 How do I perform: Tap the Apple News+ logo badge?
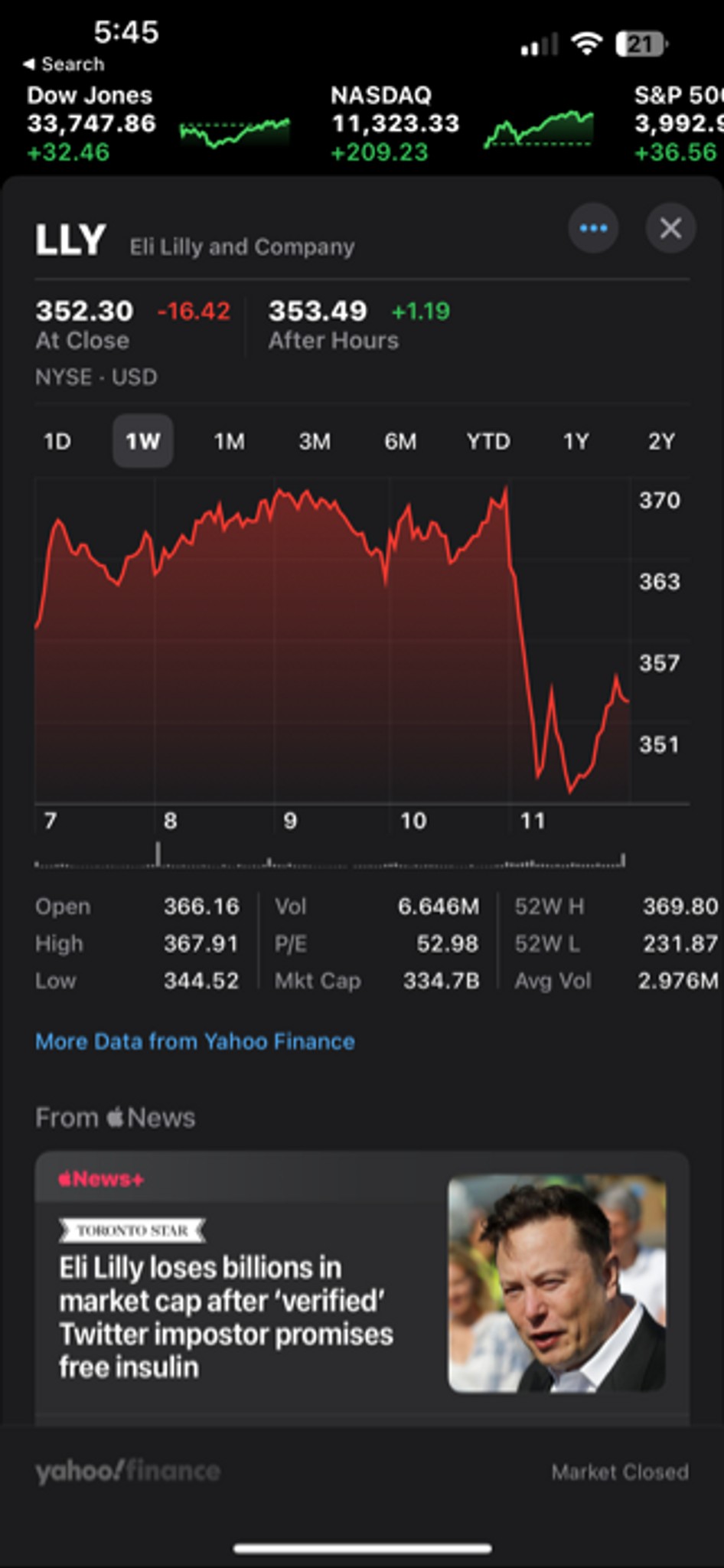coord(101,1179)
